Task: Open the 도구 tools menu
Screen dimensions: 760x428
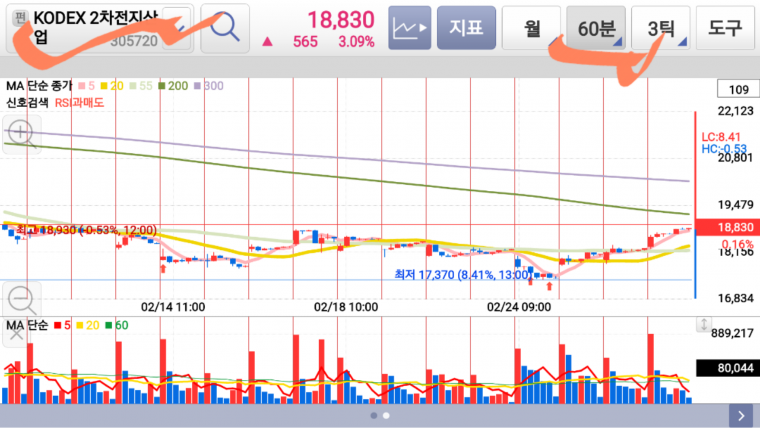Action: pos(726,28)
